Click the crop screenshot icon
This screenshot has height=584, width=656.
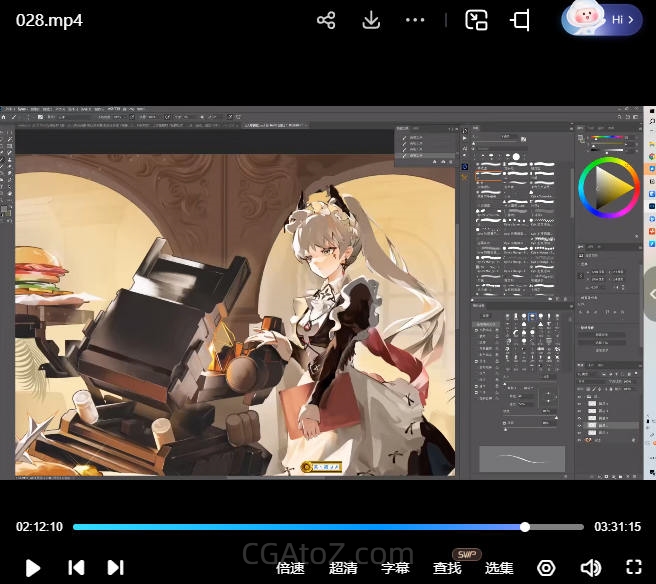(x=520, y=20)
